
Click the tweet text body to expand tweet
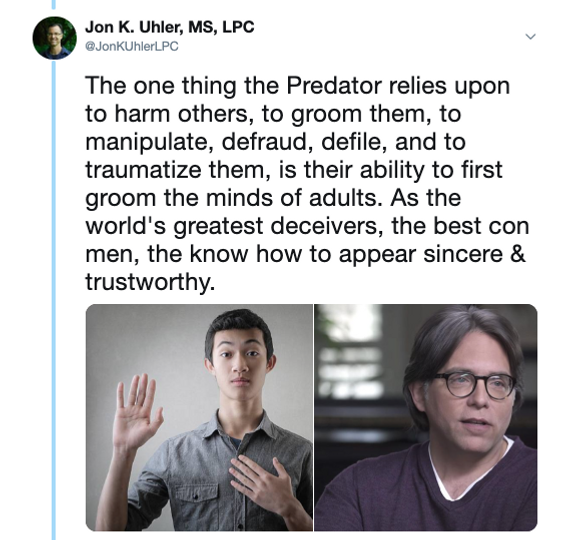pyautogui.click(x=308, y=183)
